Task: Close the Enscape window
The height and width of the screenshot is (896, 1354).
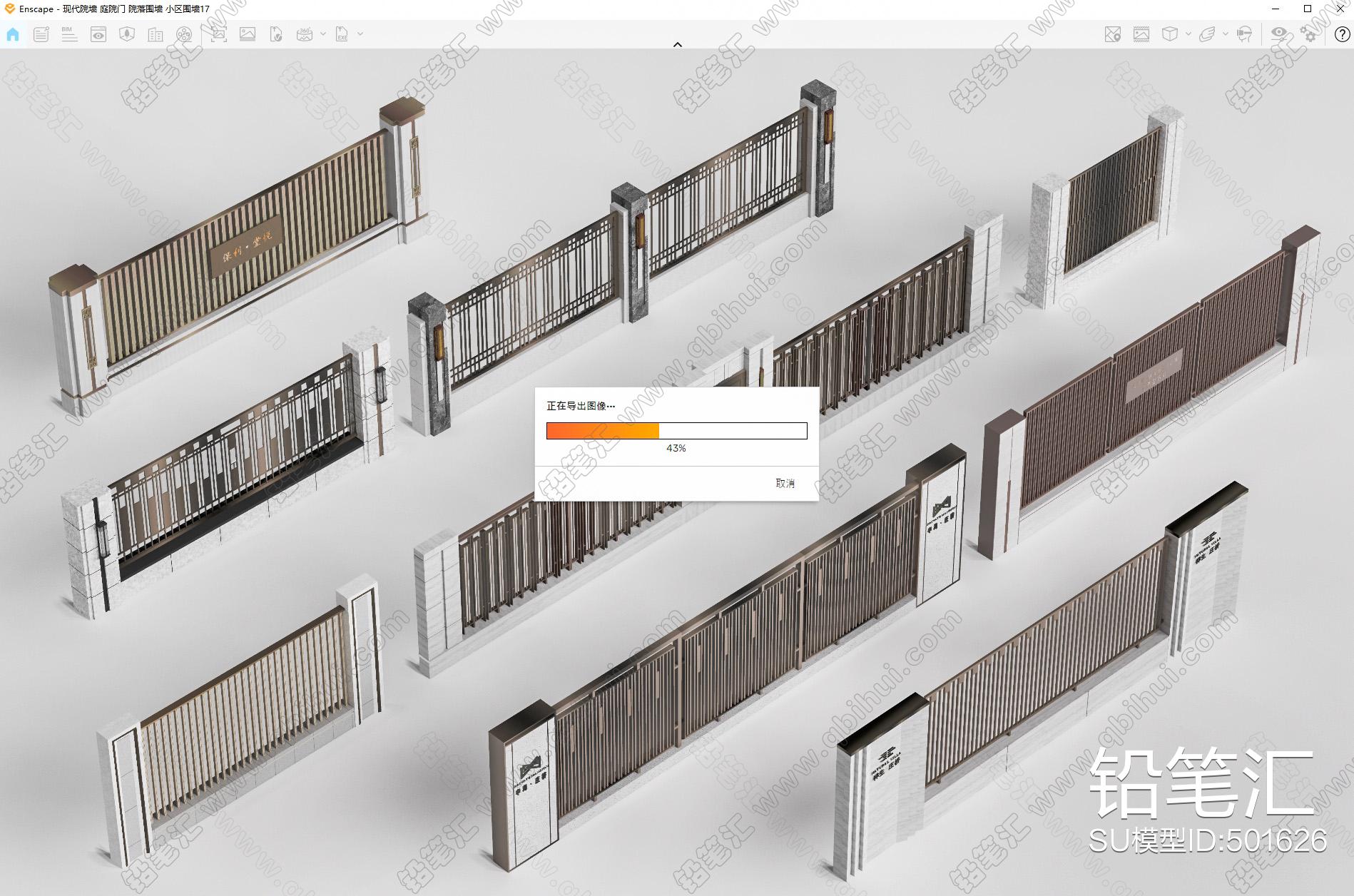Action: click(x=1339, y=9)
